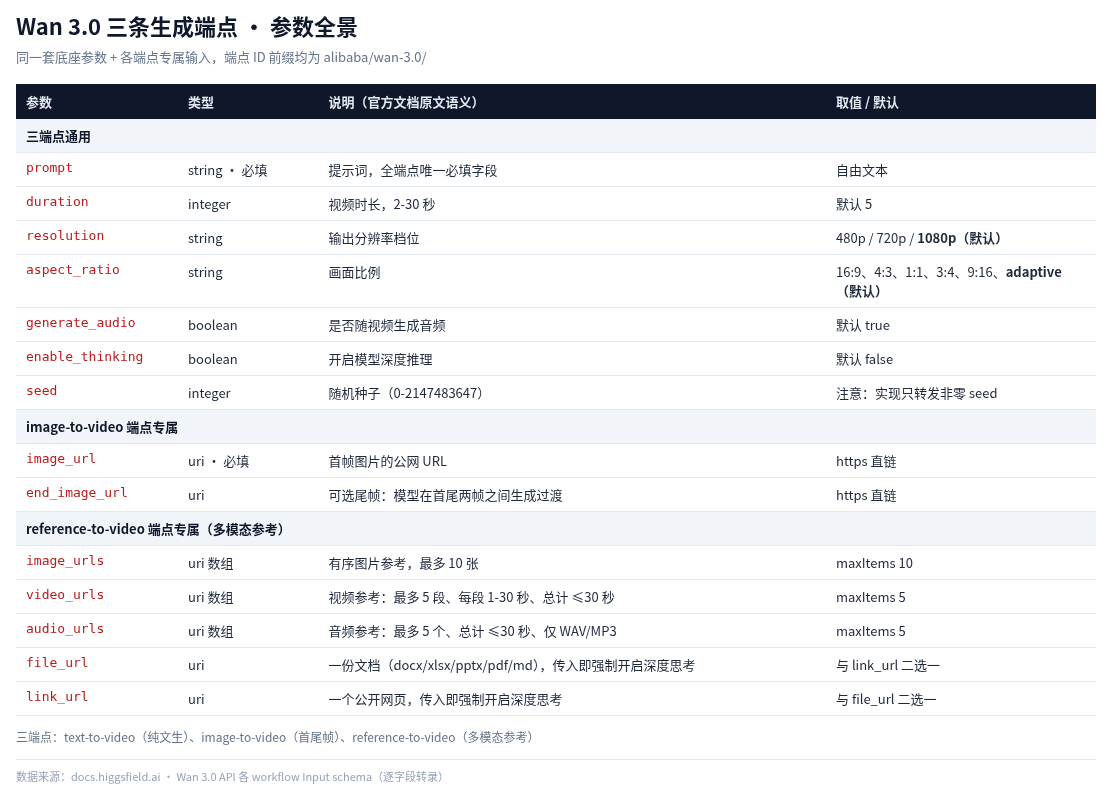1112x800 pixels.
Task: Click the 'string' type in resolution row
Action: 205,238
